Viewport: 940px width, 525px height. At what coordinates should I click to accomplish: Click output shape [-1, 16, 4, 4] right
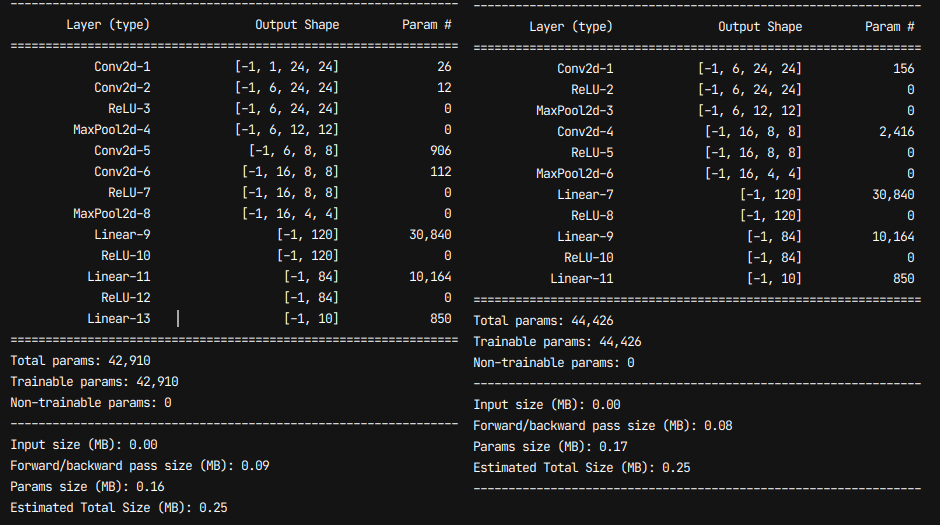click(753, 173)
